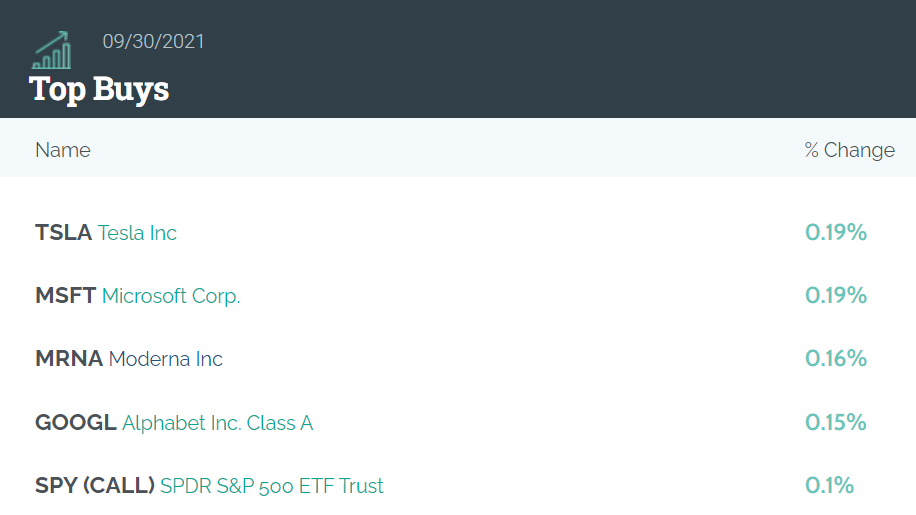Click the Name column header
Image resolution: width=916 pixels, height=515 pixels.
[x=63, y=150]
